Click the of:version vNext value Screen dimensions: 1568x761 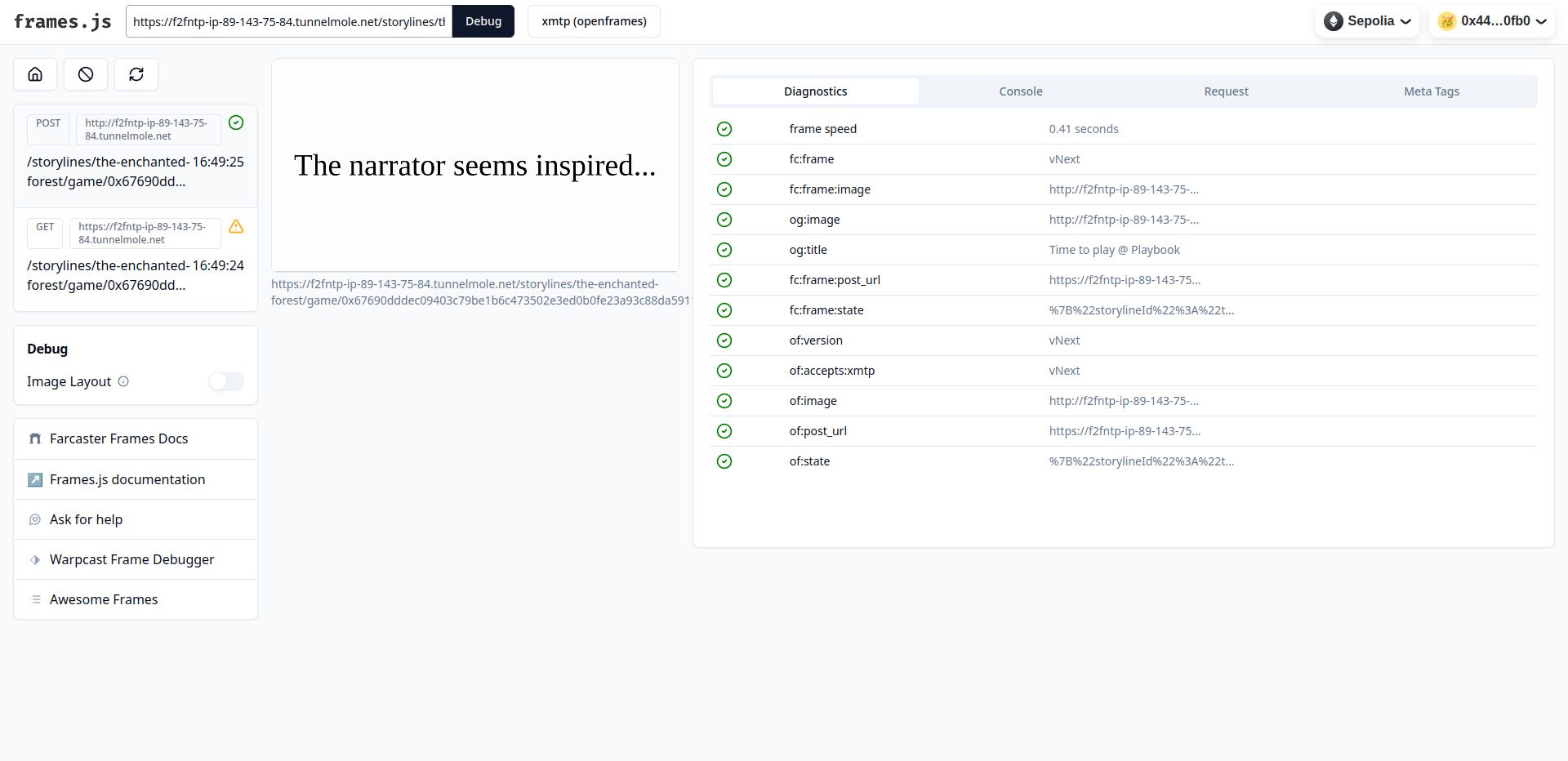1064,340
